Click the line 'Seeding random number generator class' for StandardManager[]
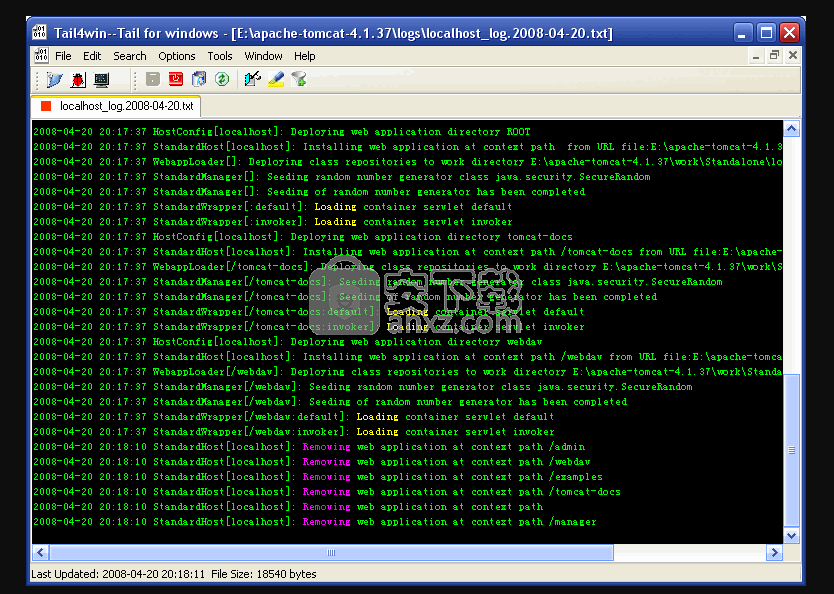The image size is (834, 594). point(341,177)
